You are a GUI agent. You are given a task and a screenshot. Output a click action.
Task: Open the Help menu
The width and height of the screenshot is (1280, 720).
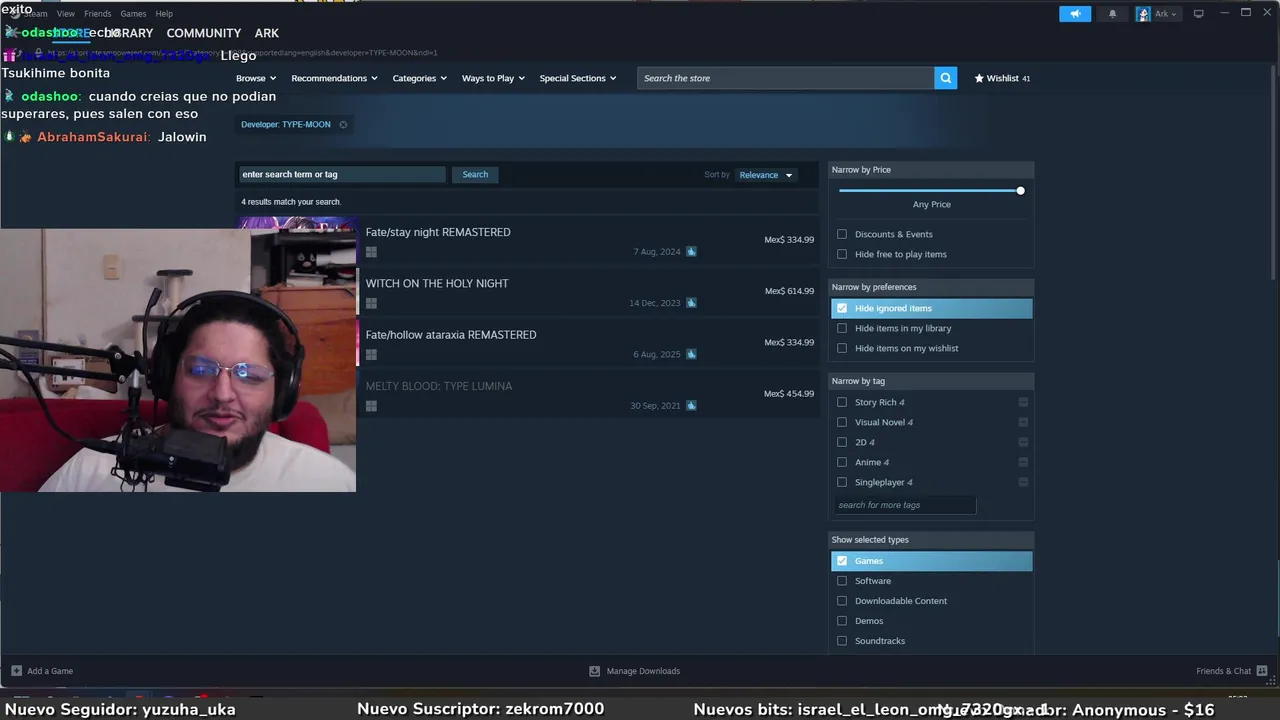[x=164, y=14]
